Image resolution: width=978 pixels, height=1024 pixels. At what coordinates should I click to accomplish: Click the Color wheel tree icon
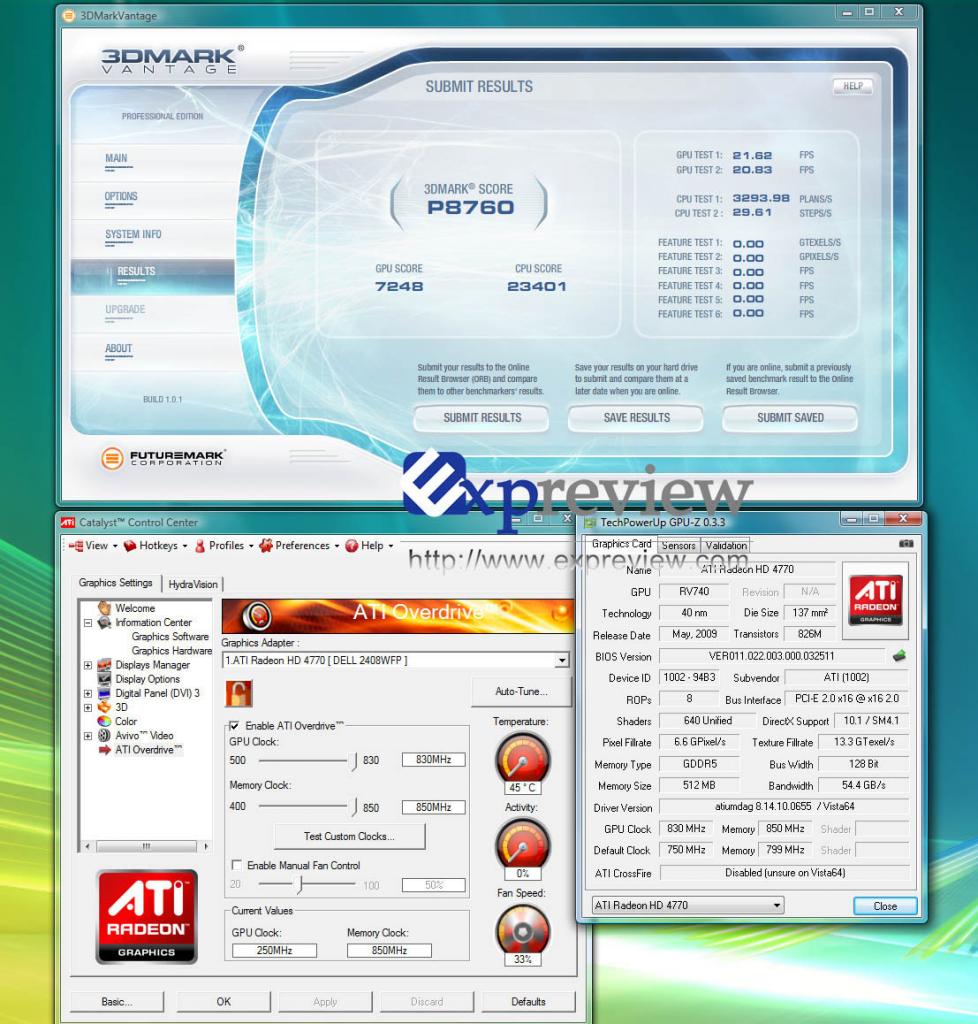point(104,721)
